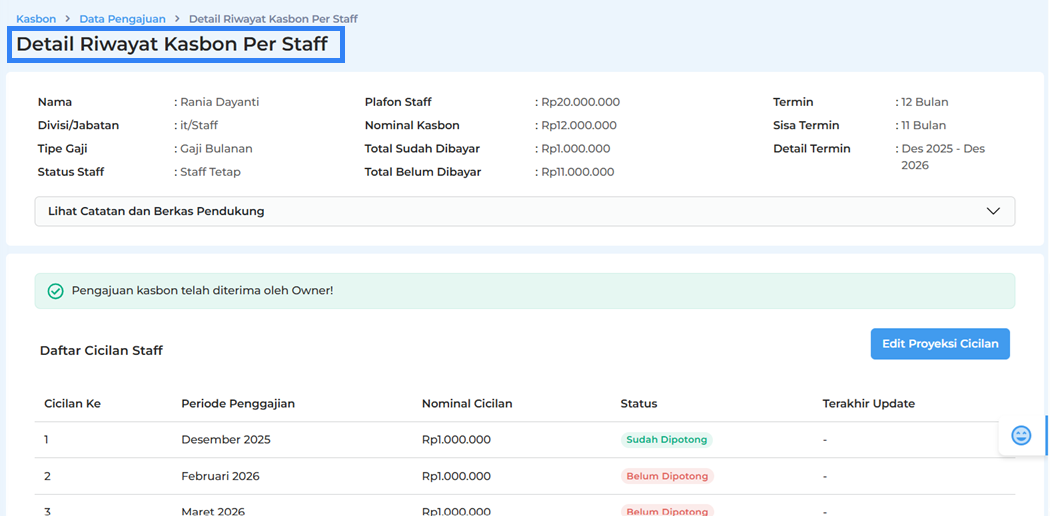Click the Periode Penggajian column header
Screen dimensions: 1050x516
(x=238, y=404)
